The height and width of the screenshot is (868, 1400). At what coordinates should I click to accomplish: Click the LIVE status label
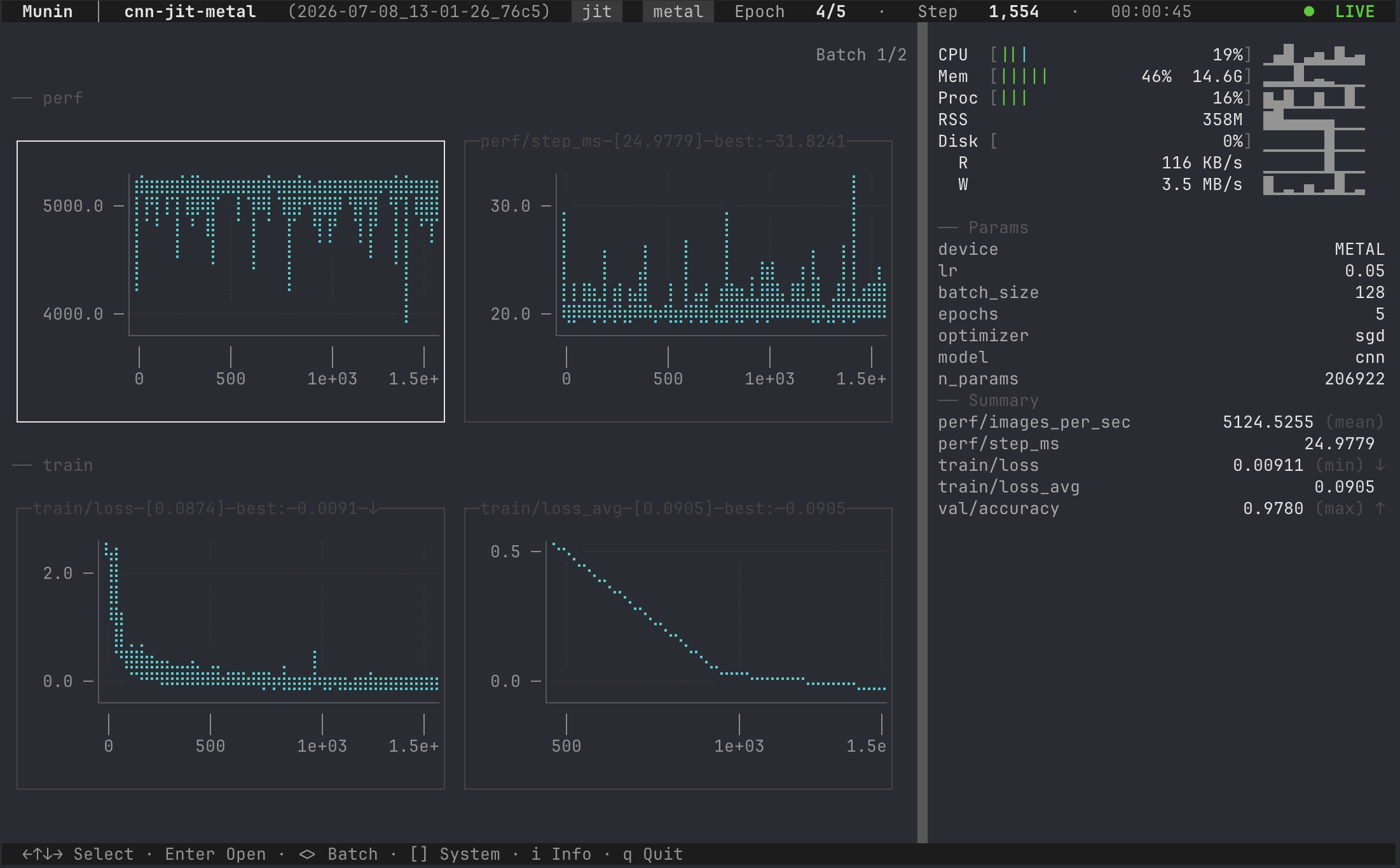[1355, 11]
